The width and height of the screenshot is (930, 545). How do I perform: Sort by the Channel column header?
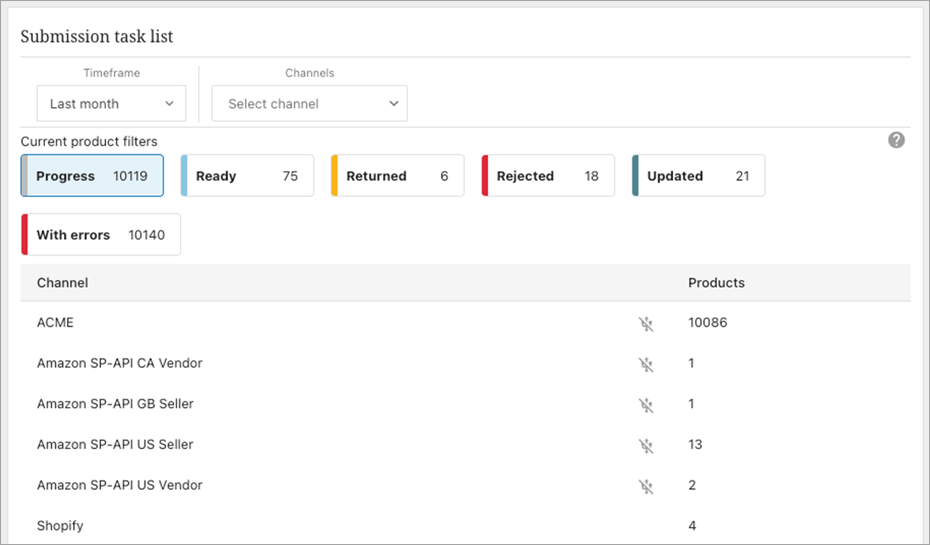[63, 283]
